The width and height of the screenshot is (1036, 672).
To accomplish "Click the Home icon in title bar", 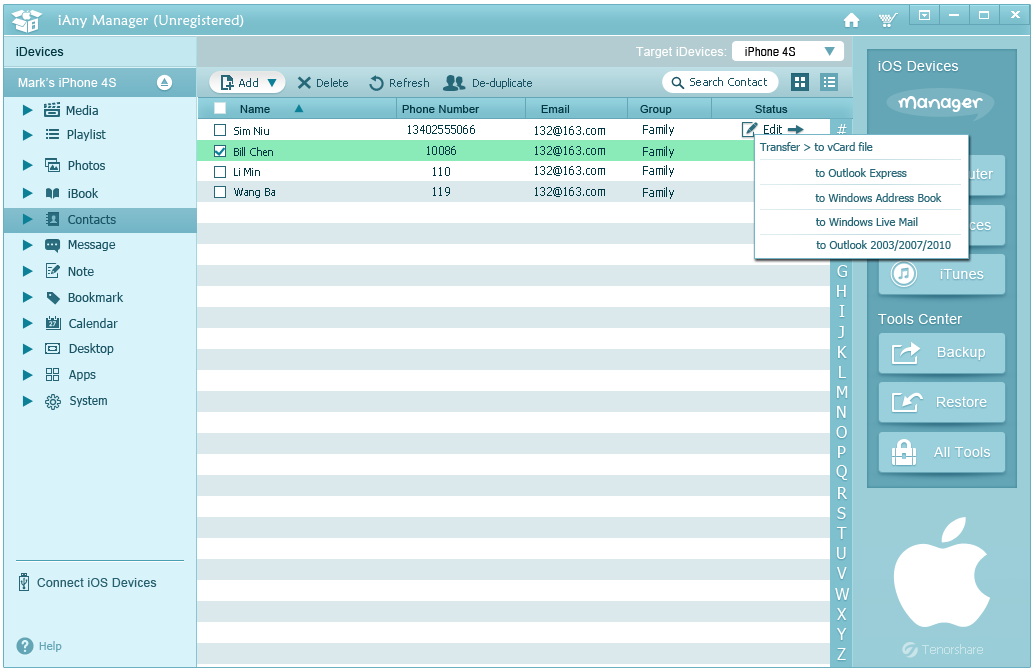I will [851, 20].
